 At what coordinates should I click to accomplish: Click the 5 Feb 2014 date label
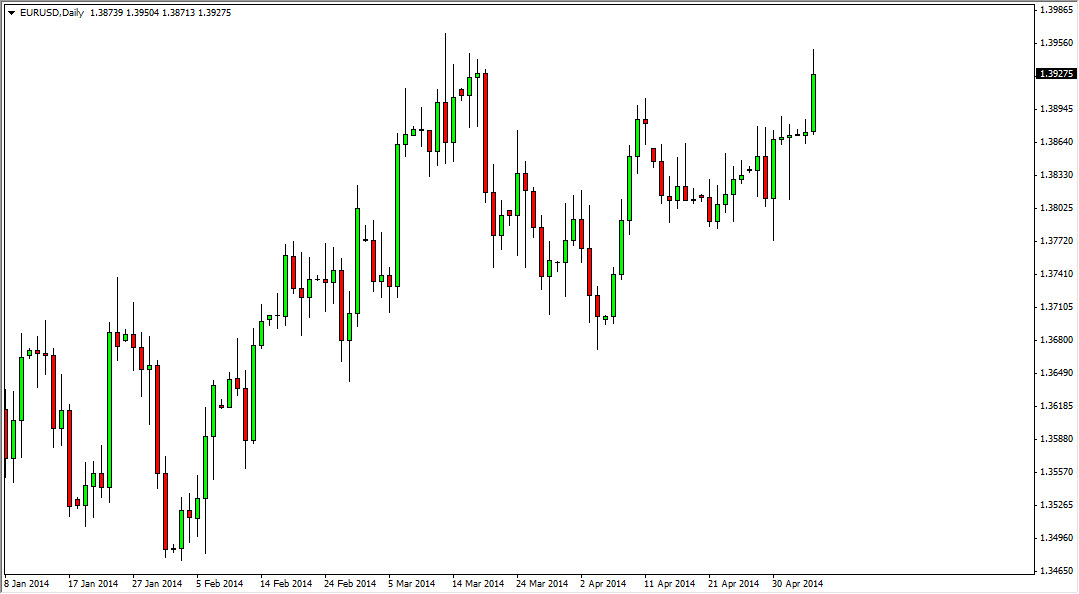pyautogui.click(x=221, y=584)
